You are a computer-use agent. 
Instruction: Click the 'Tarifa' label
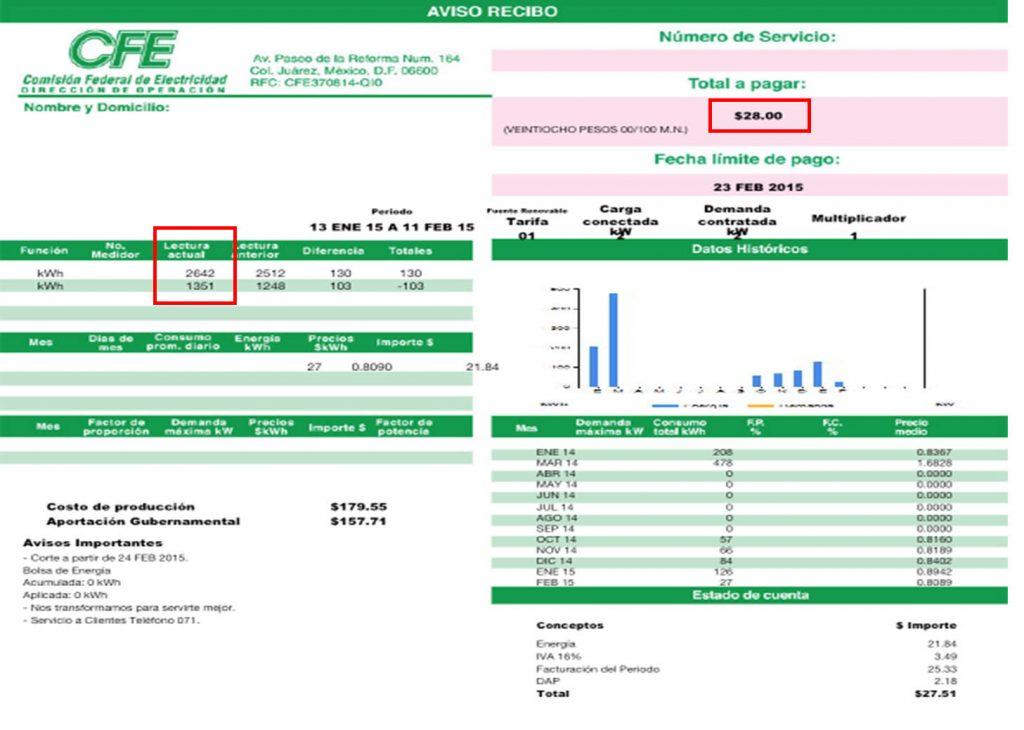(527, 222)
